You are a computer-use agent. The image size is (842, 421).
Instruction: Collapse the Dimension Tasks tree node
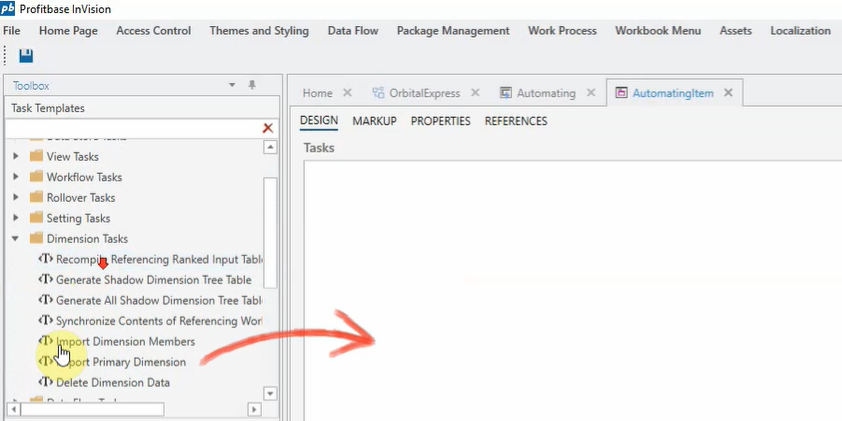(x=16, y=238)
